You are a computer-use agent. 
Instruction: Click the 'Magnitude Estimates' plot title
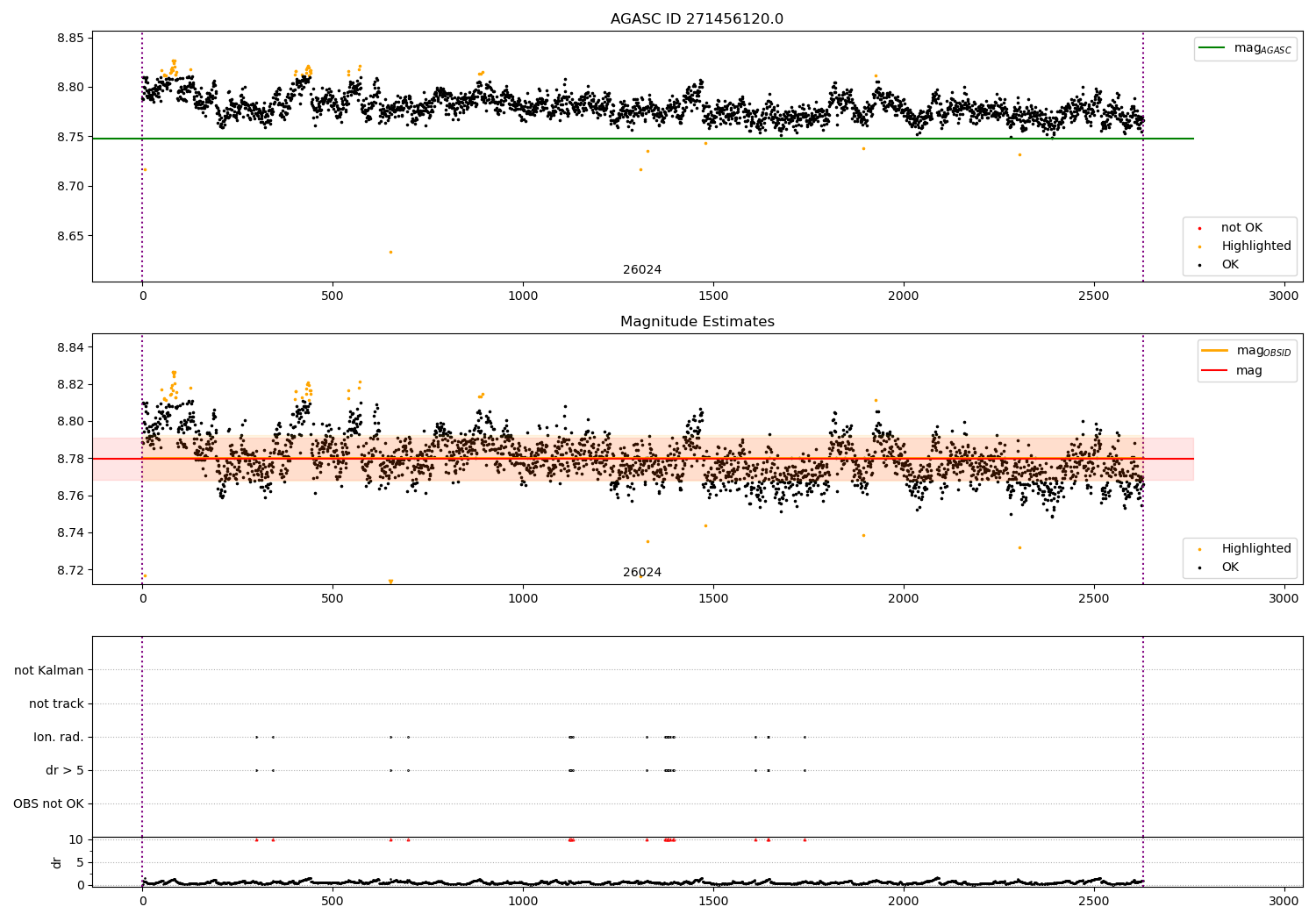point(697,322)
